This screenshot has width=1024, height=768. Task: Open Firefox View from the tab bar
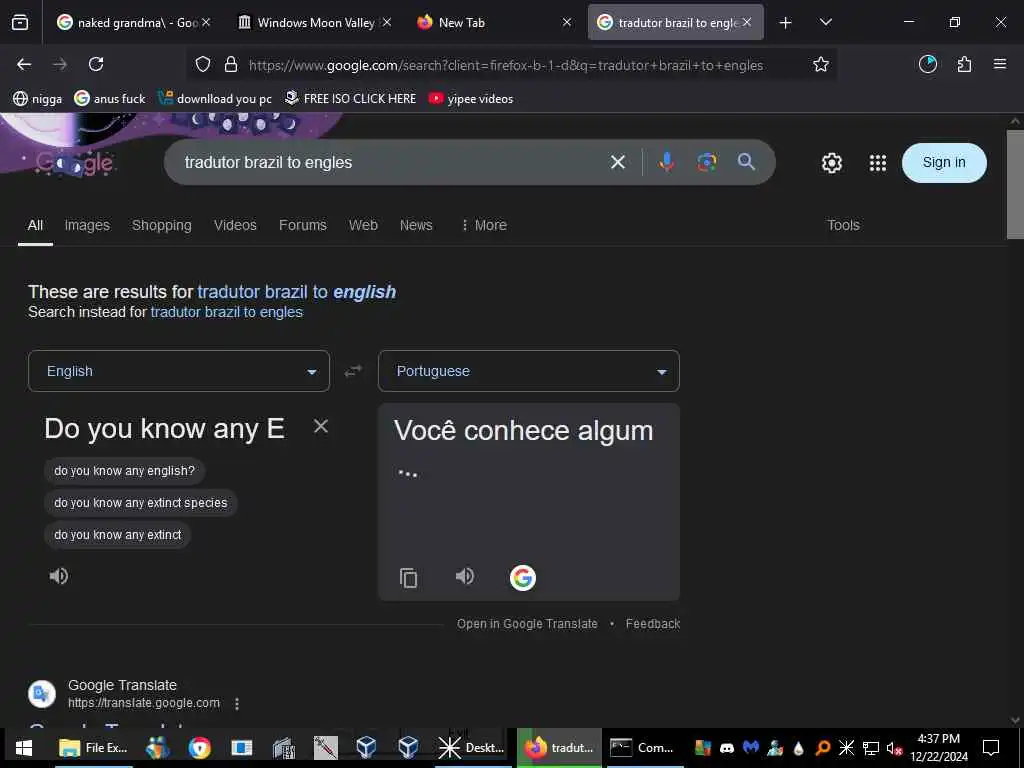point(20,22)
